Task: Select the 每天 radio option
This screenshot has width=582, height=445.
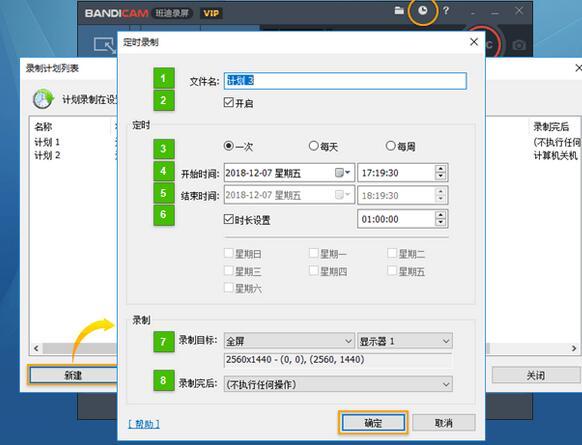Action: click(x=314, y=146)
